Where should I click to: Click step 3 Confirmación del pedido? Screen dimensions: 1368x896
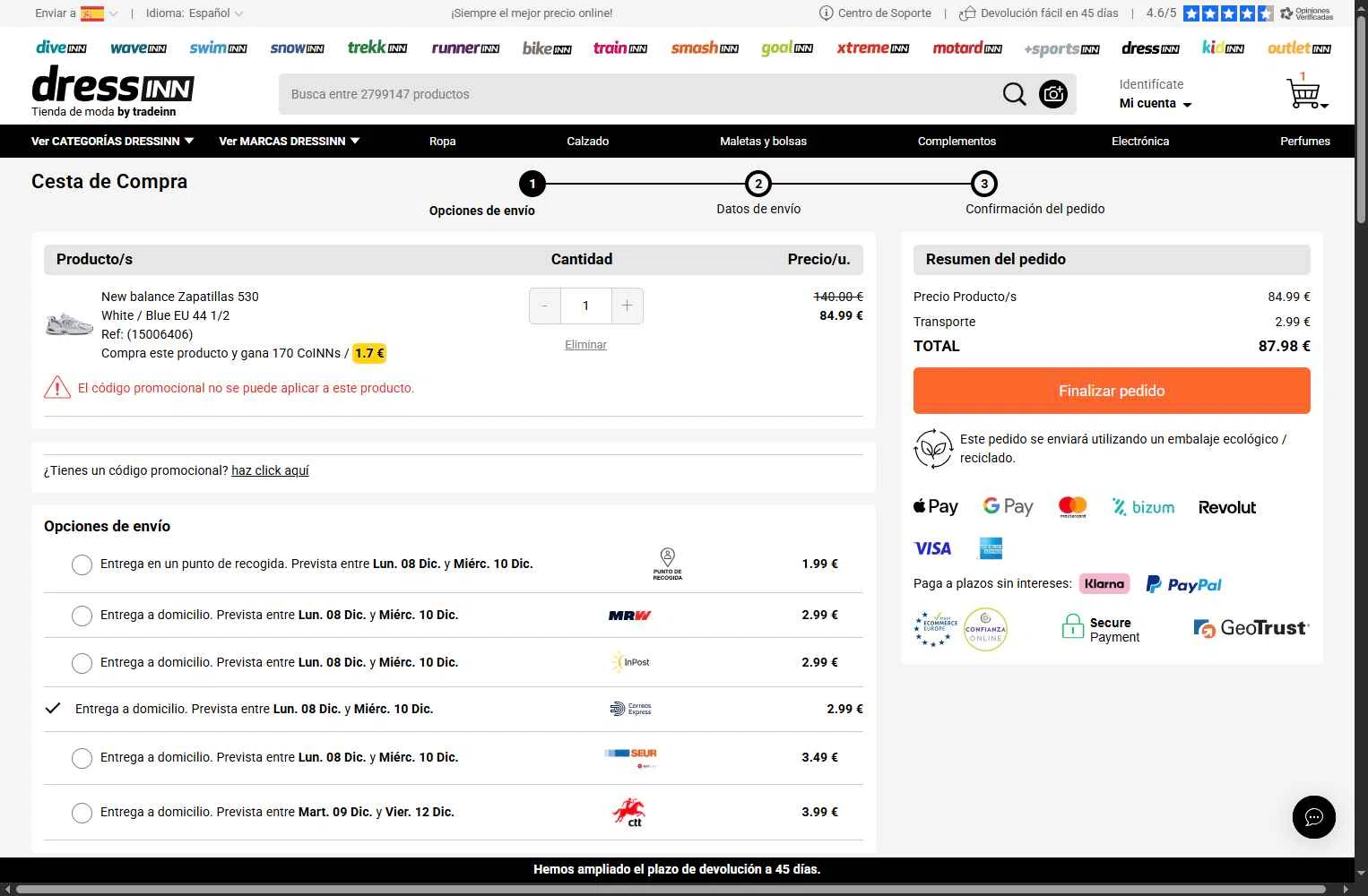(x=1035, y=195)
